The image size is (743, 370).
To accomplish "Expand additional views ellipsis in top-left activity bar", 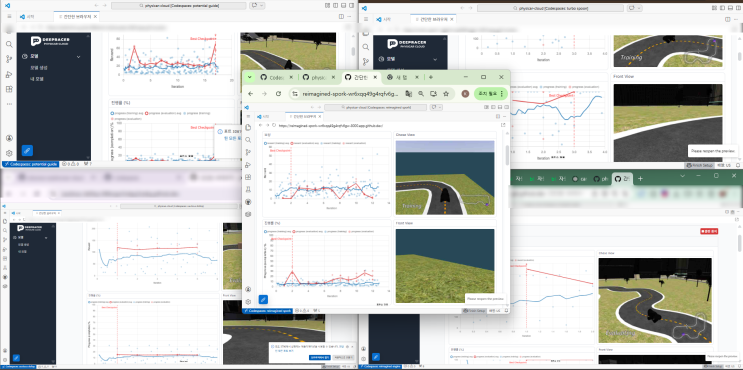I will (9, 104).
